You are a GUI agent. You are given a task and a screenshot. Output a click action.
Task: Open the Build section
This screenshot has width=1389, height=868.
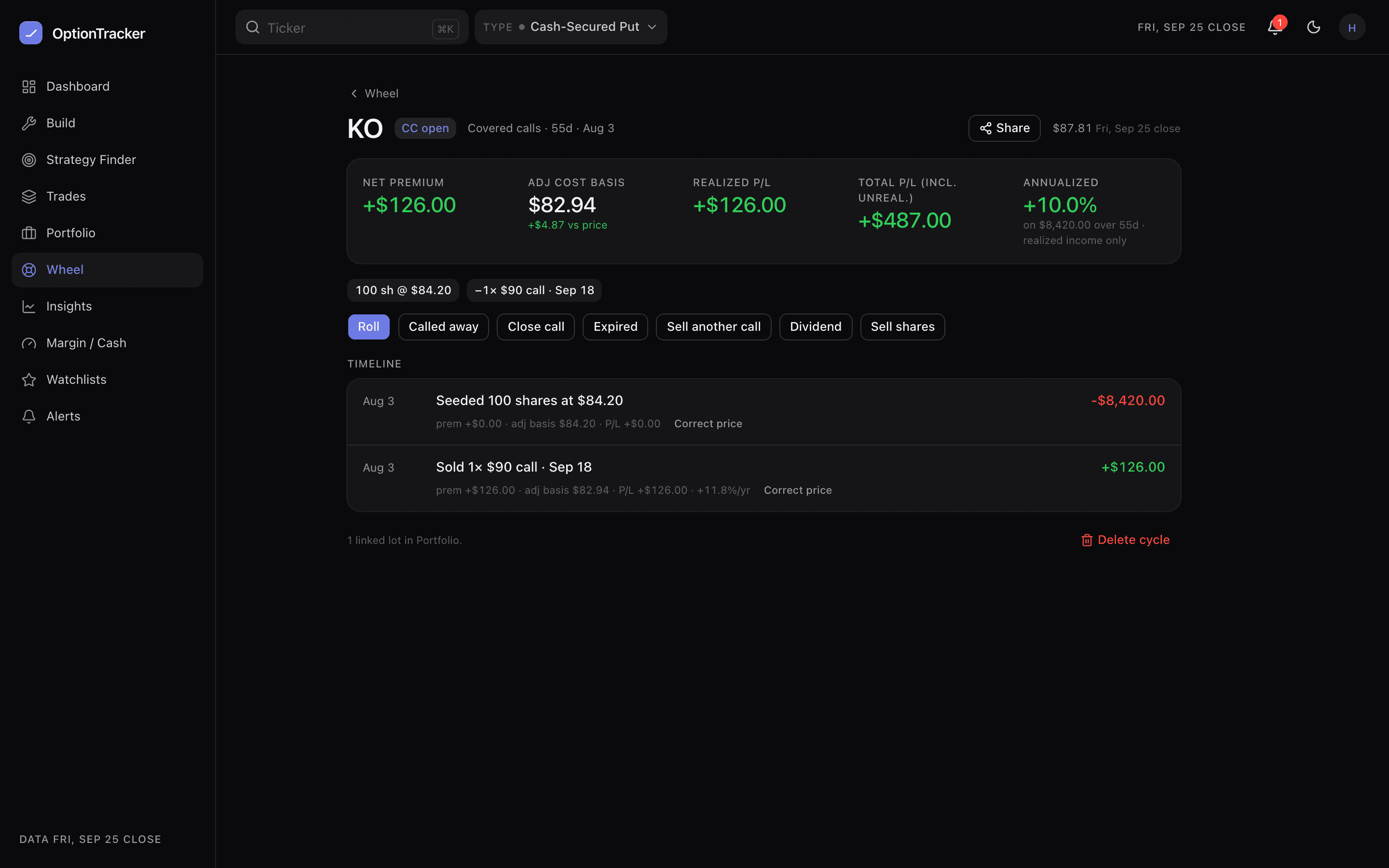coord(108,123)
